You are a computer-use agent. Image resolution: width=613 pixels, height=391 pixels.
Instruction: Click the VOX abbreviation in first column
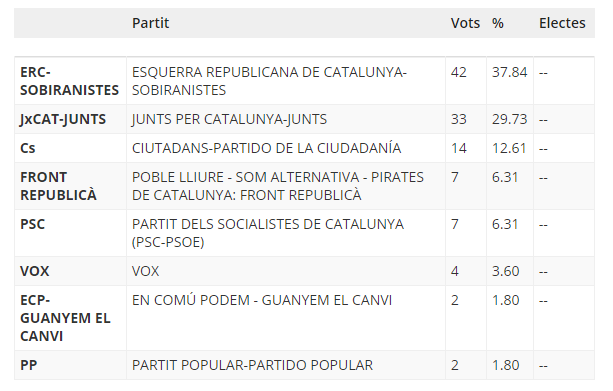pyautogui.click(x=35, y=271)
